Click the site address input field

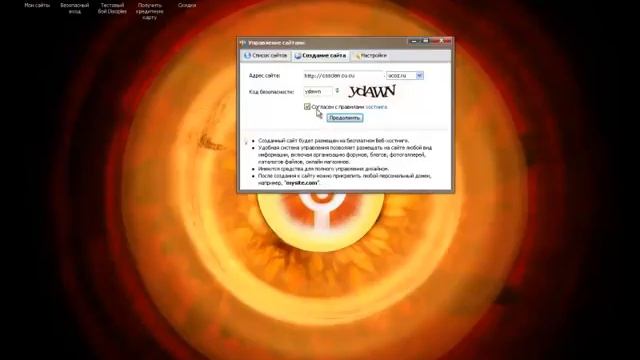(x=343, y=76)
